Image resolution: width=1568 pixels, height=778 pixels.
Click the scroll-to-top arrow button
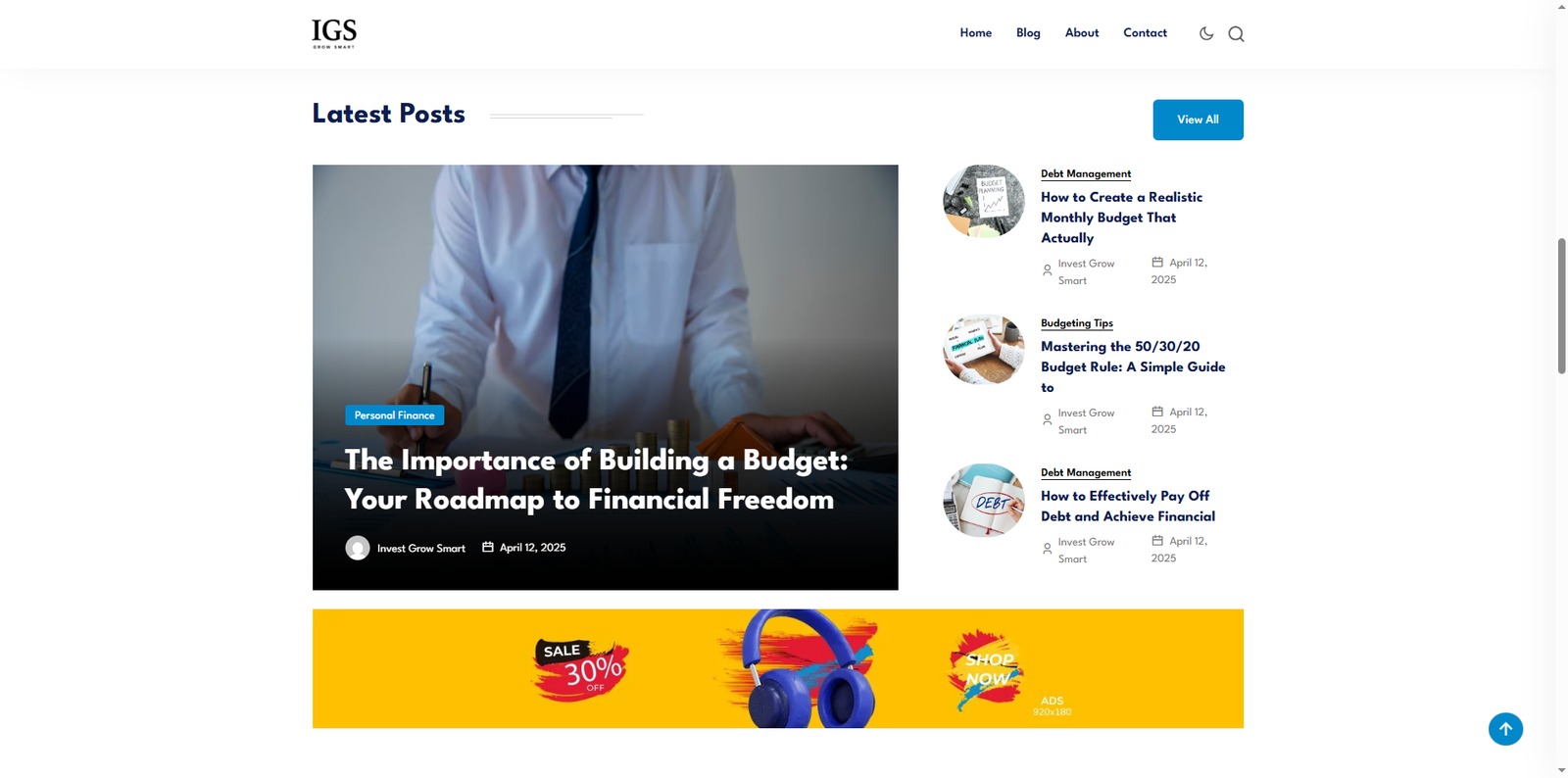(x=1505, y=729)
